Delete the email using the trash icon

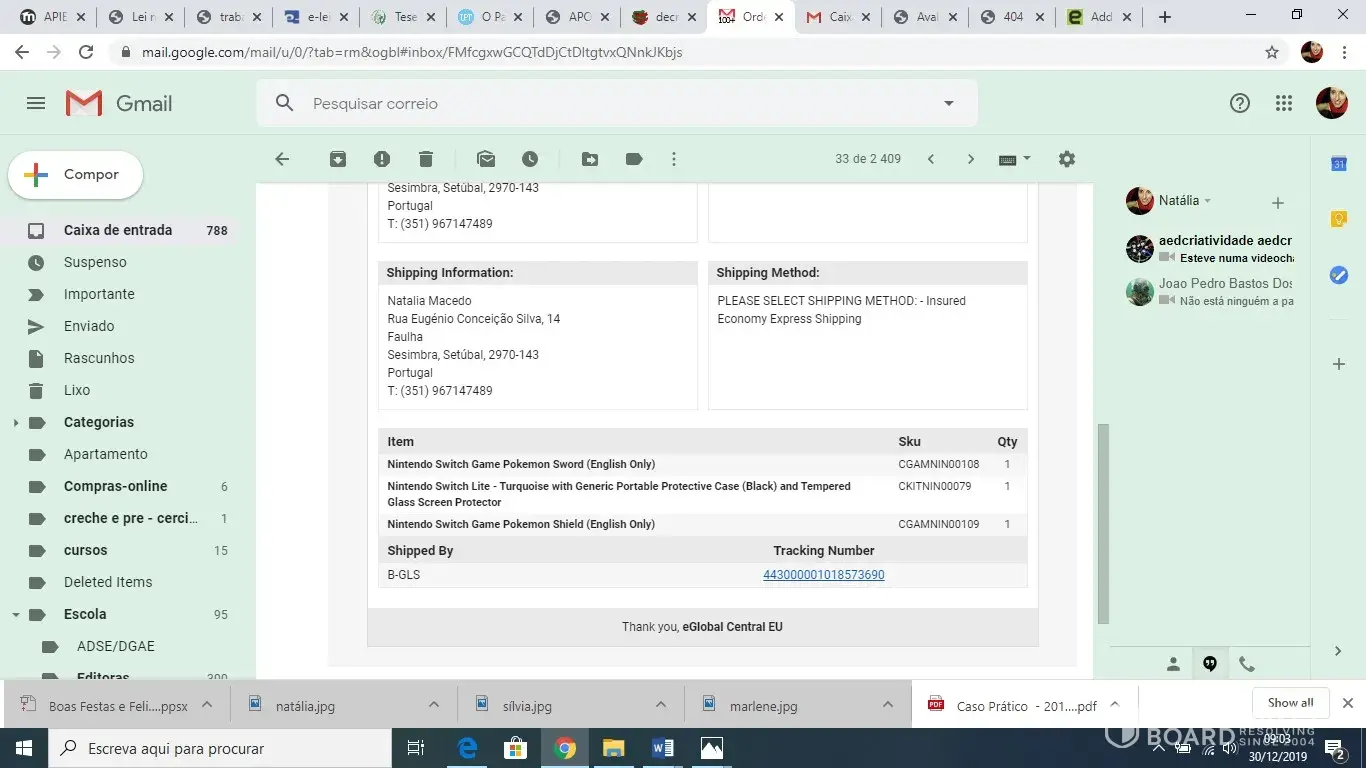[x=426, y=159]
